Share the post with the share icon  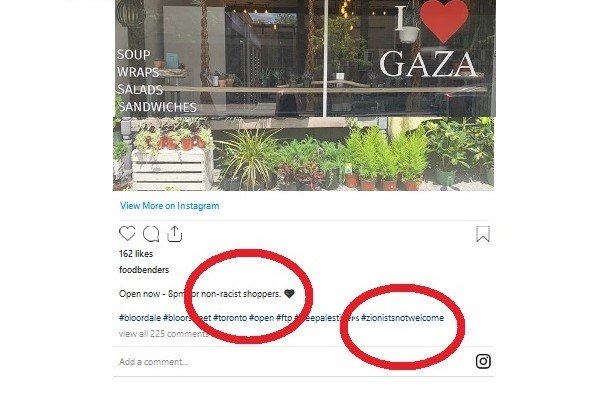[x=174, y=234]
